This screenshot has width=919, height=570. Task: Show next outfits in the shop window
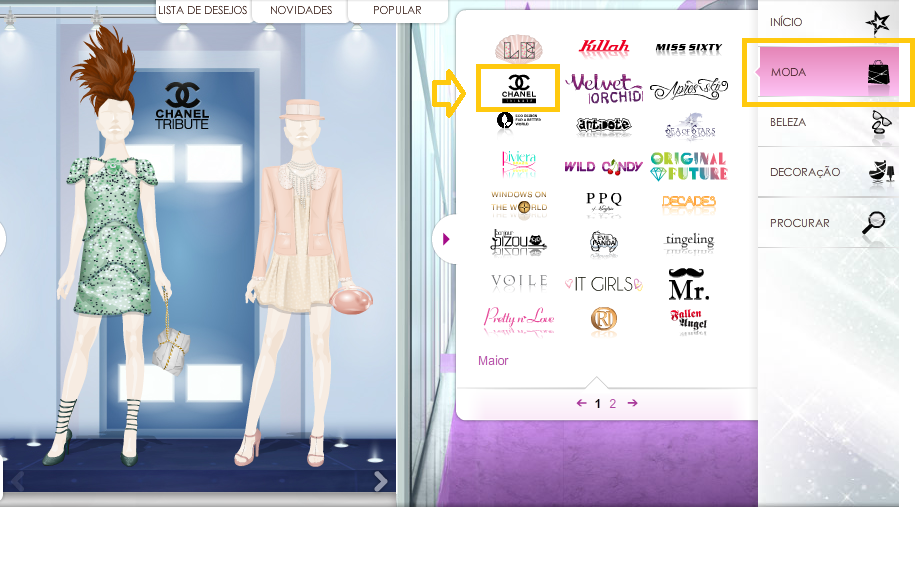[x=381, y=481]
